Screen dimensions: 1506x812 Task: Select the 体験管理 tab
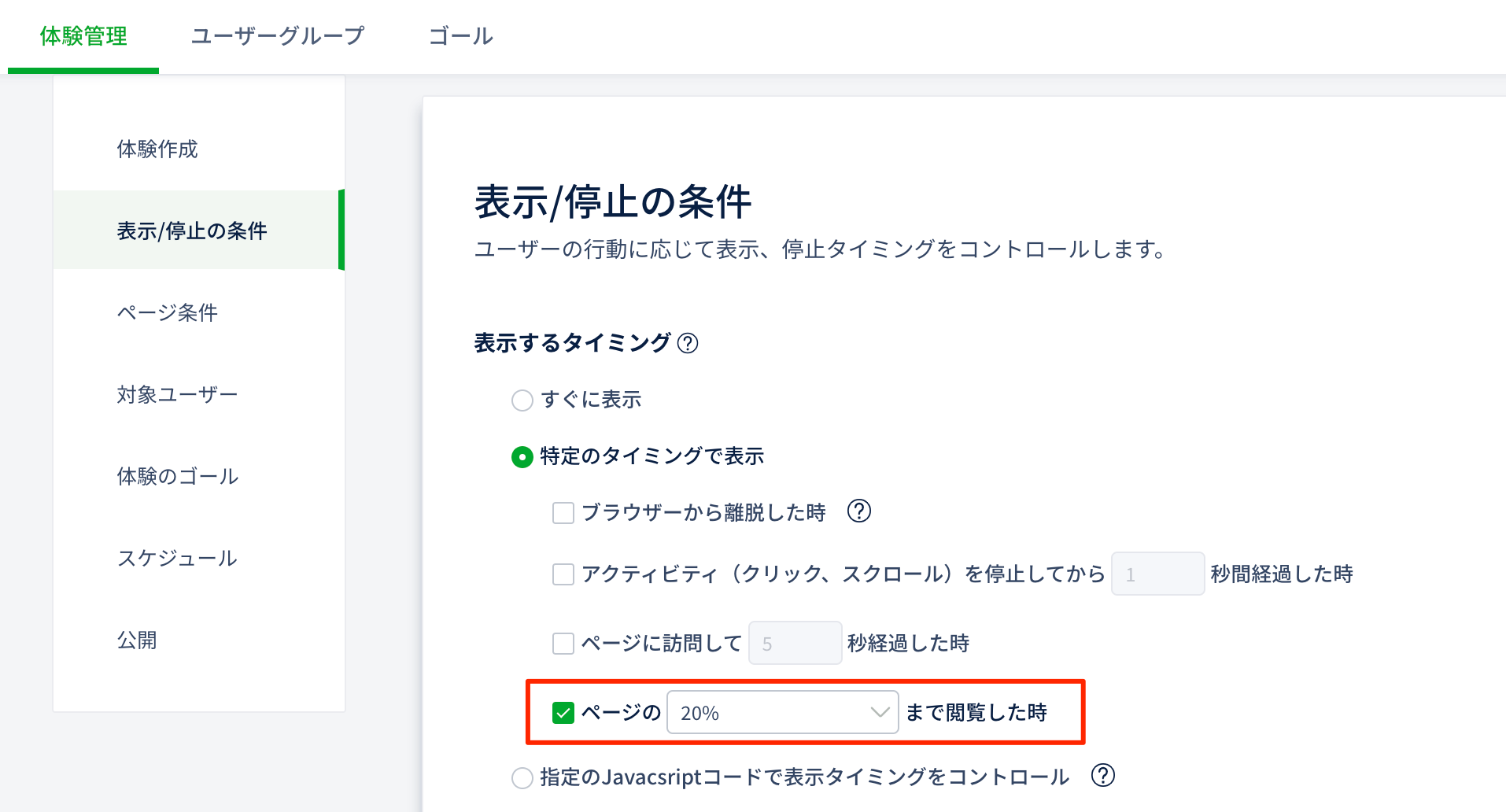pos(83,36)
